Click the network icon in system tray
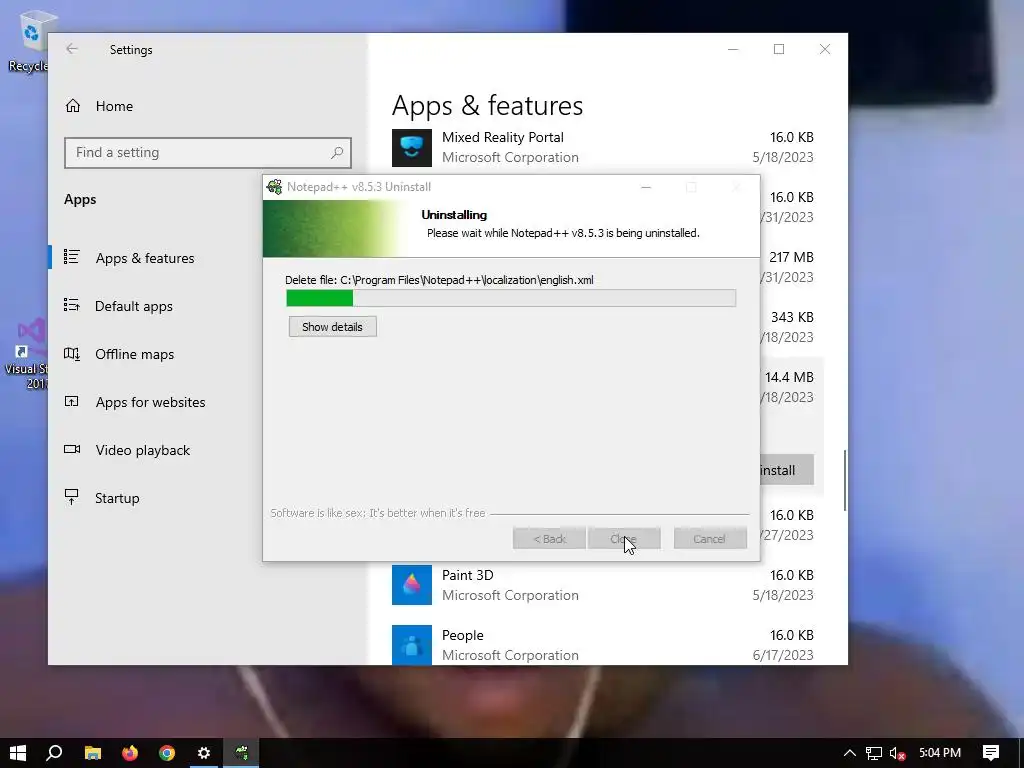Screen dimensions: 1024x768 point(874,753)
